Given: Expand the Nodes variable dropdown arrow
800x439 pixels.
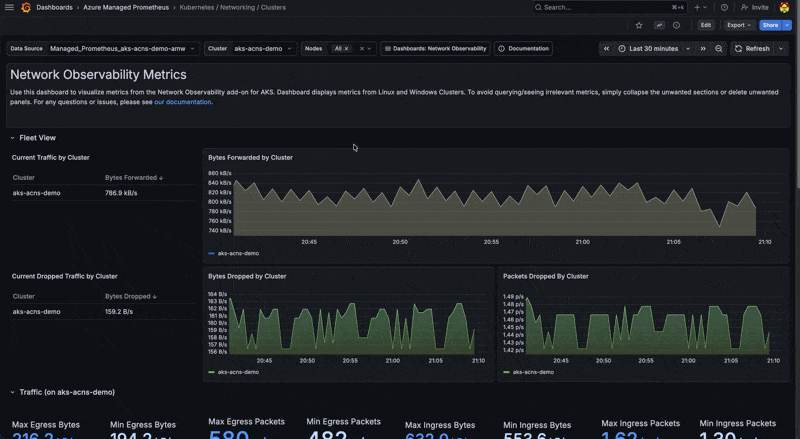Looking at the screenshot, I should [369, 48].
